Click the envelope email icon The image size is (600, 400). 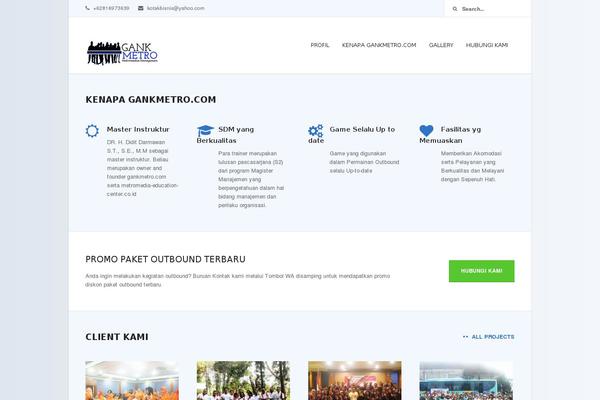pos(140,8)
